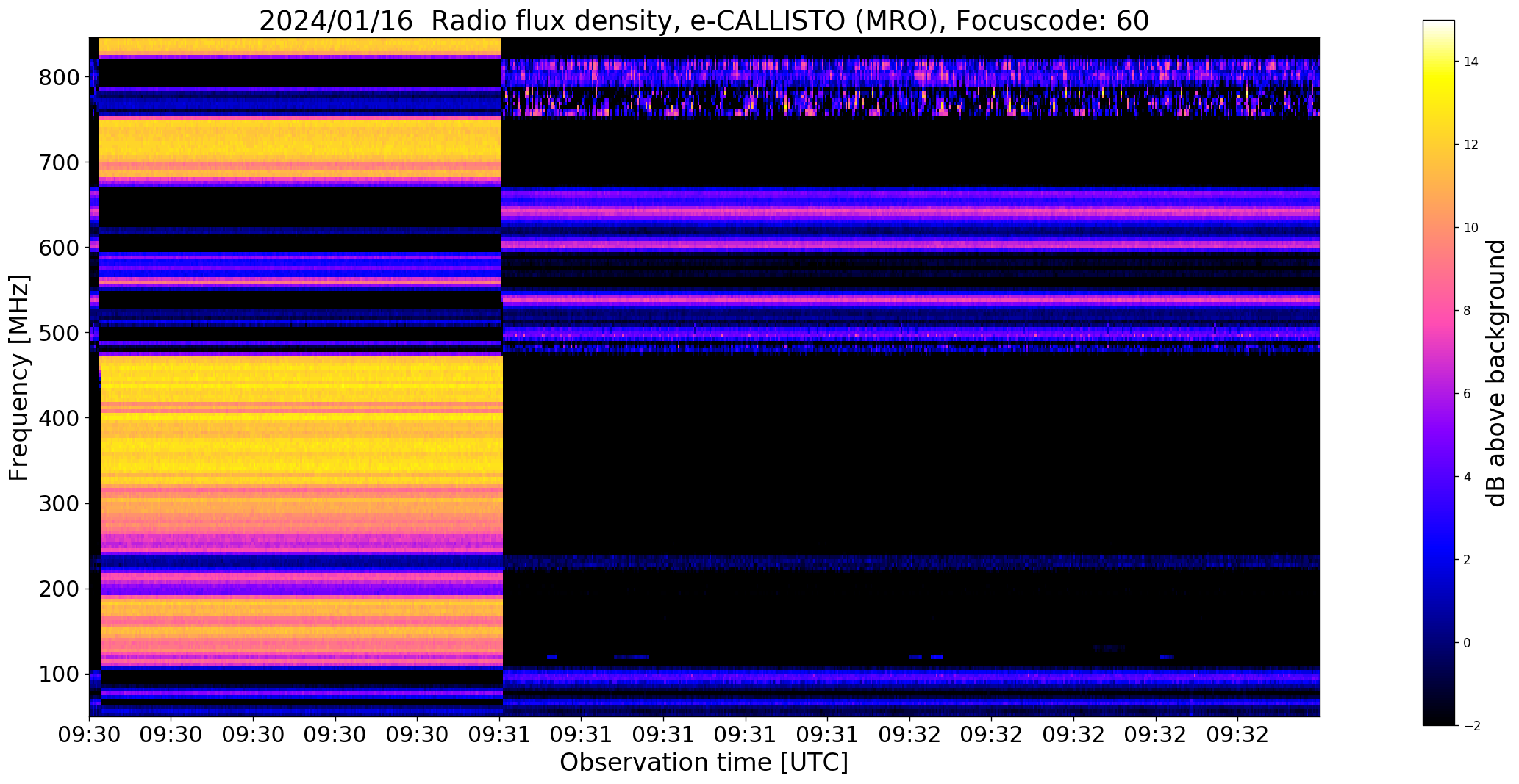Click the colorbar tick value 6
The image size is (1519, 784).
(1467, 394)
